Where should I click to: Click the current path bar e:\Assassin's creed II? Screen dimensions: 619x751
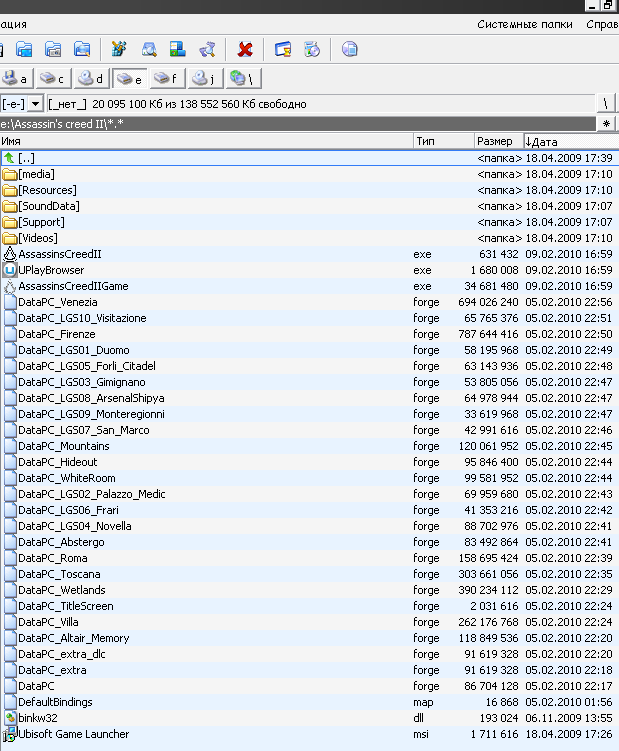pyautogui.click(x=298, y=124)
